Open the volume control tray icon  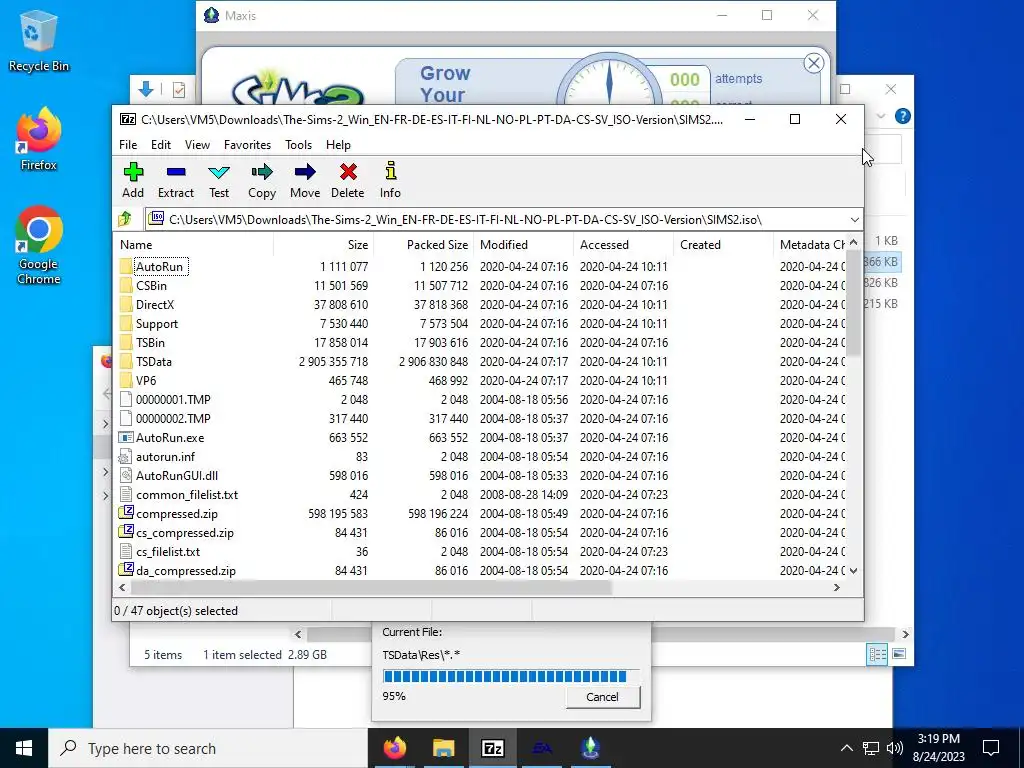click(895, 748)
